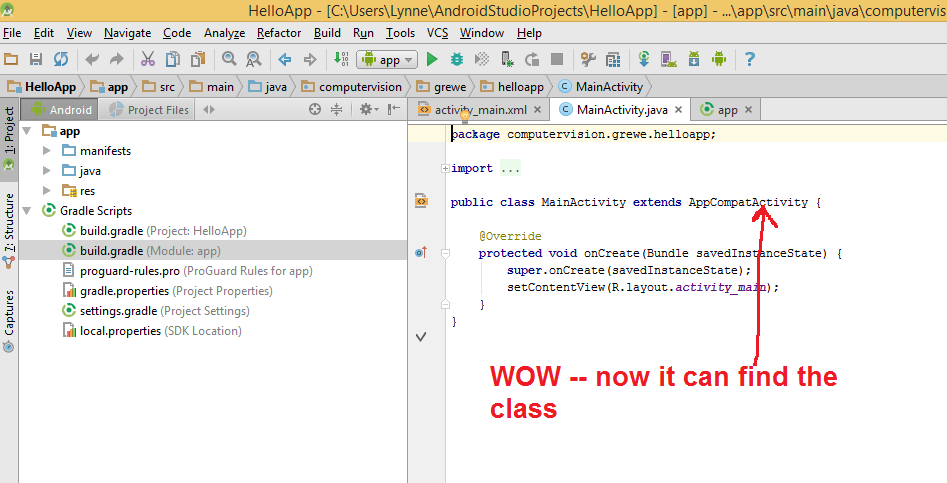Toggle the Captures tool window
The height and width of the screenshot is (483, 947).
tap(9, 313)
